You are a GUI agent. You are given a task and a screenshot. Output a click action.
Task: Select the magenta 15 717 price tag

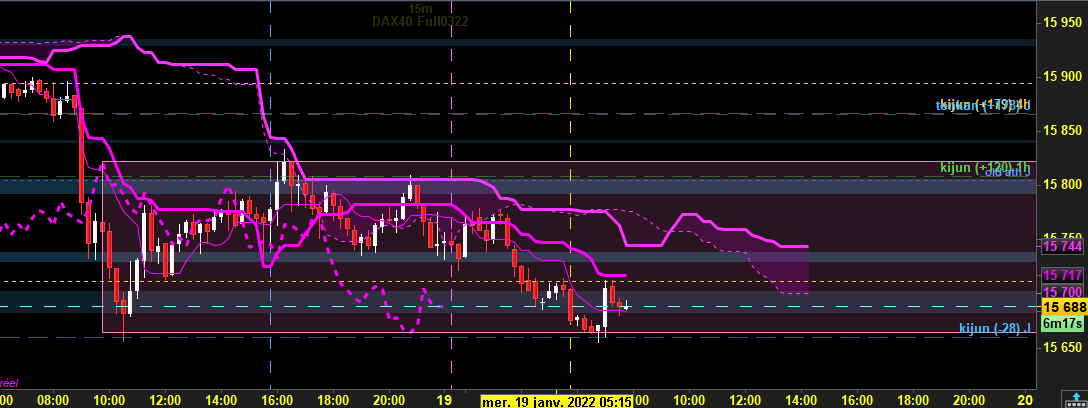point(1061,275)
